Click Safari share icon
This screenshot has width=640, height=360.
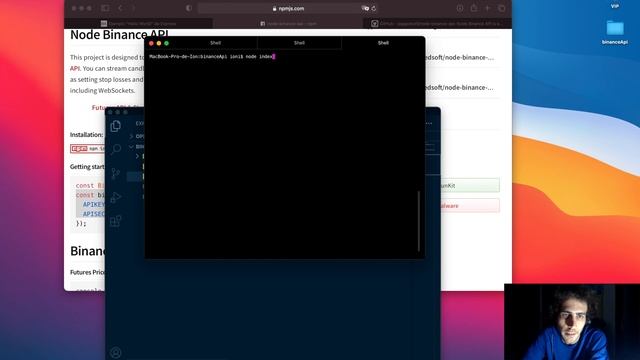473,8
